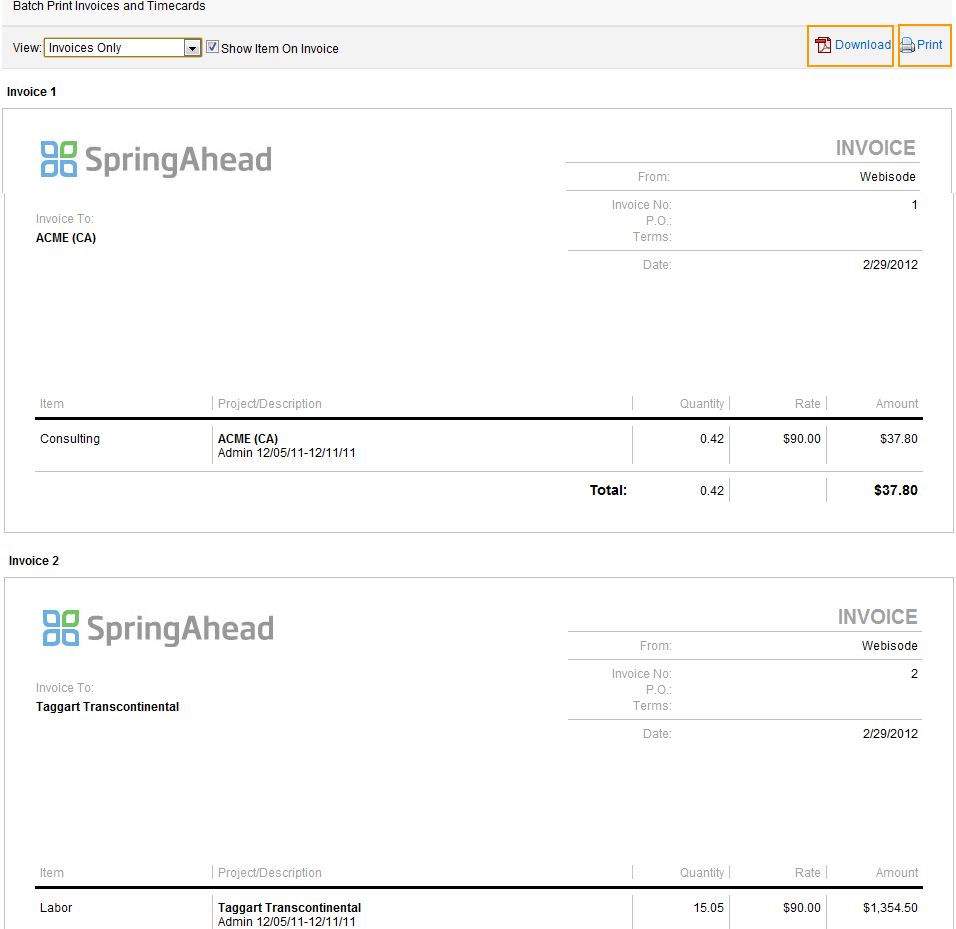Click the 'Consulting' item cell

pyautogui.click(x=70, y=439)
